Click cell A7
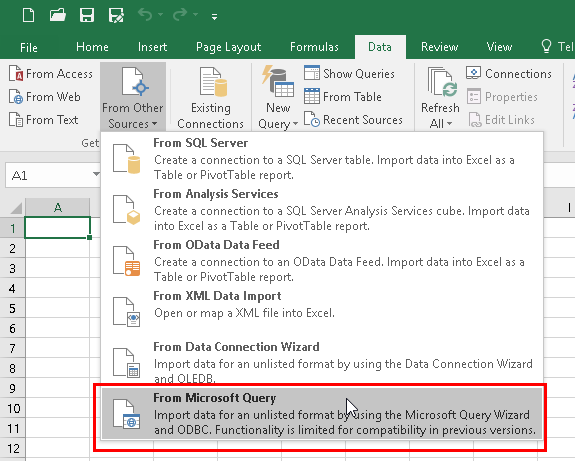575x461 pixels. (58, 348)
